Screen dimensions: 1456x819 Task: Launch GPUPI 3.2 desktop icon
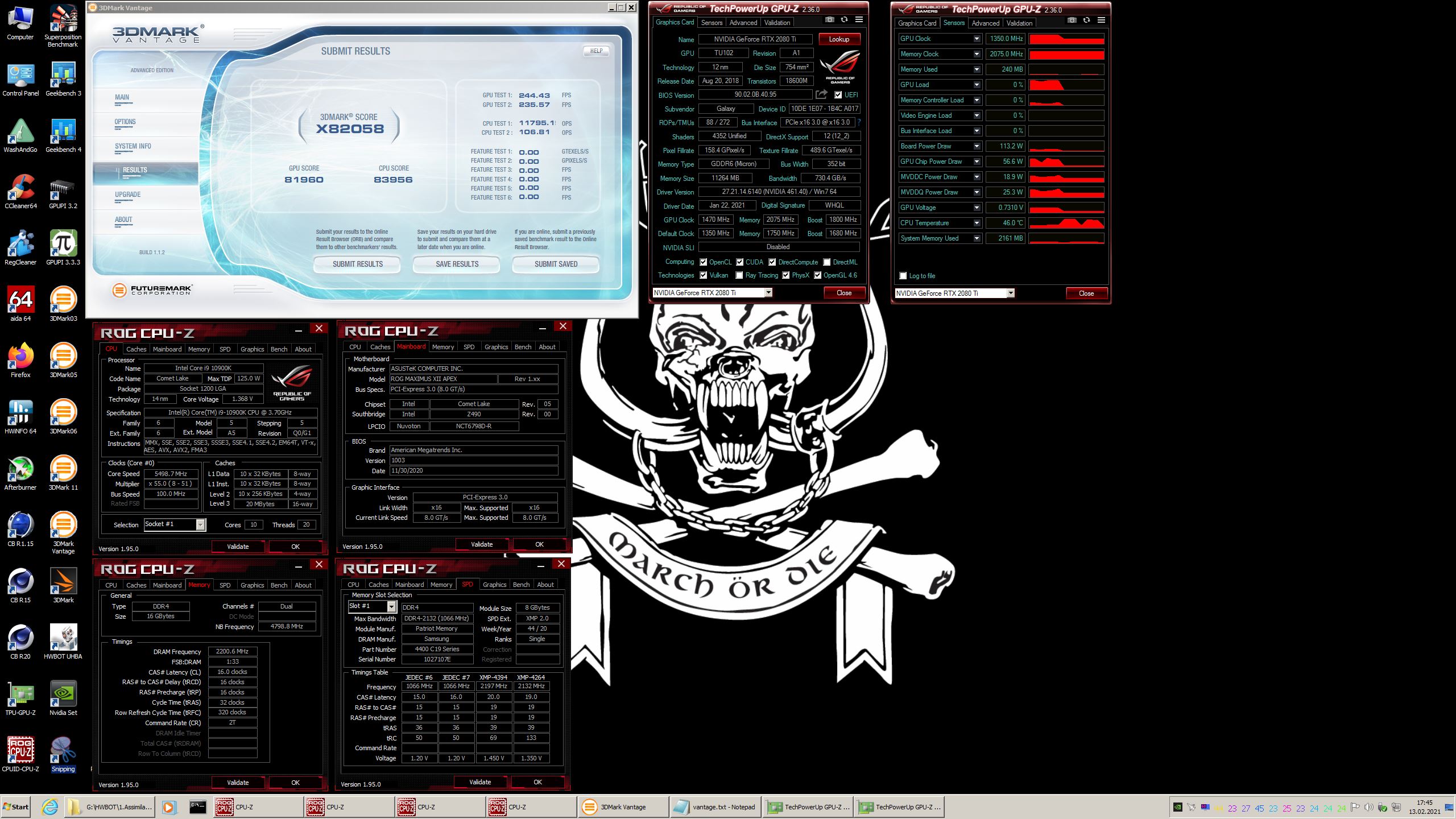pos(61,192)
